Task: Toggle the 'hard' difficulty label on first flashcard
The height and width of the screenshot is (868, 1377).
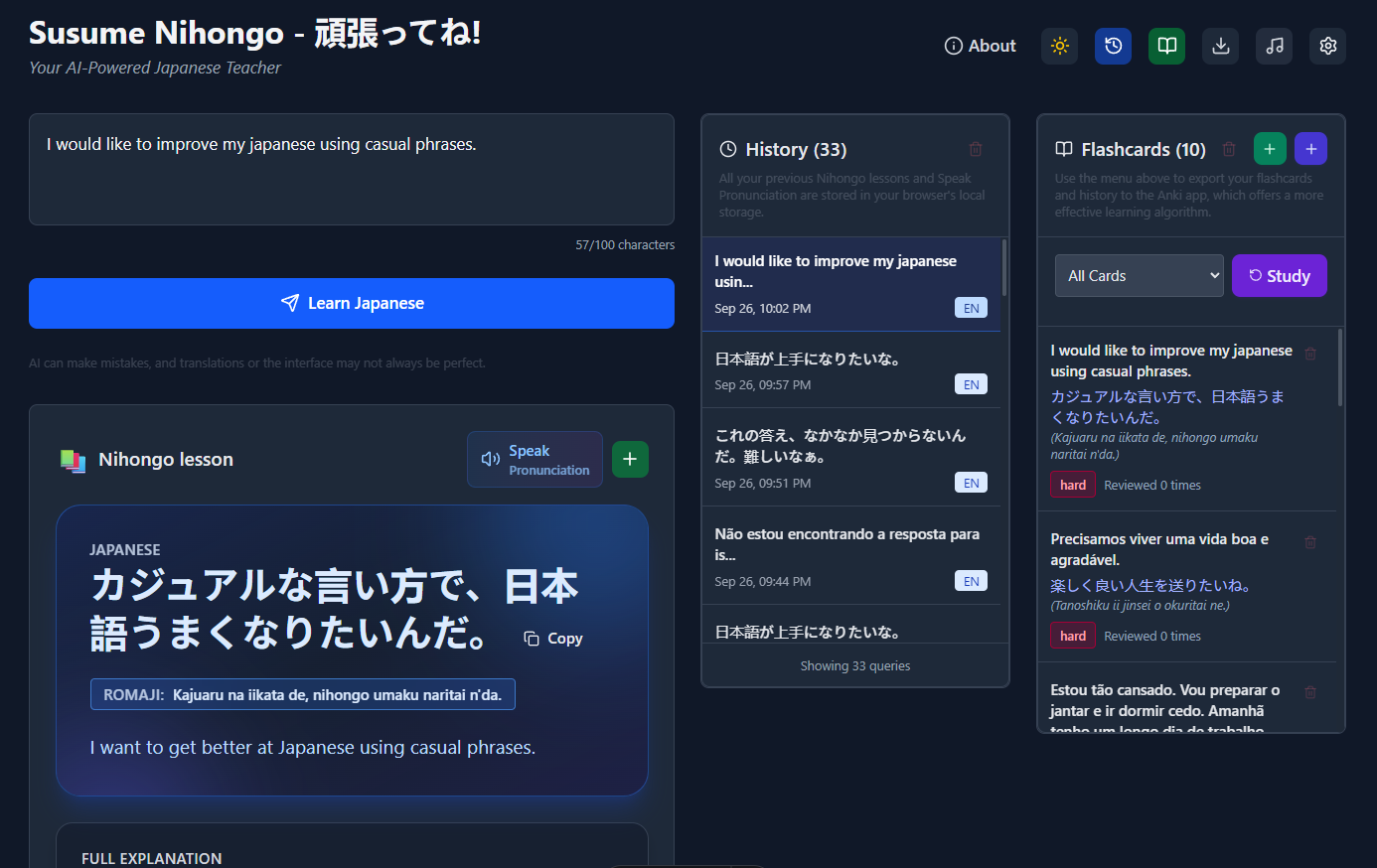Action: (x=1073, y=485)
